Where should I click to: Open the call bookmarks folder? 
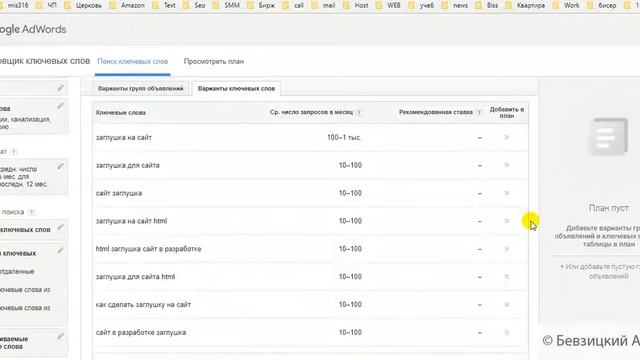(x=293, y=5)
